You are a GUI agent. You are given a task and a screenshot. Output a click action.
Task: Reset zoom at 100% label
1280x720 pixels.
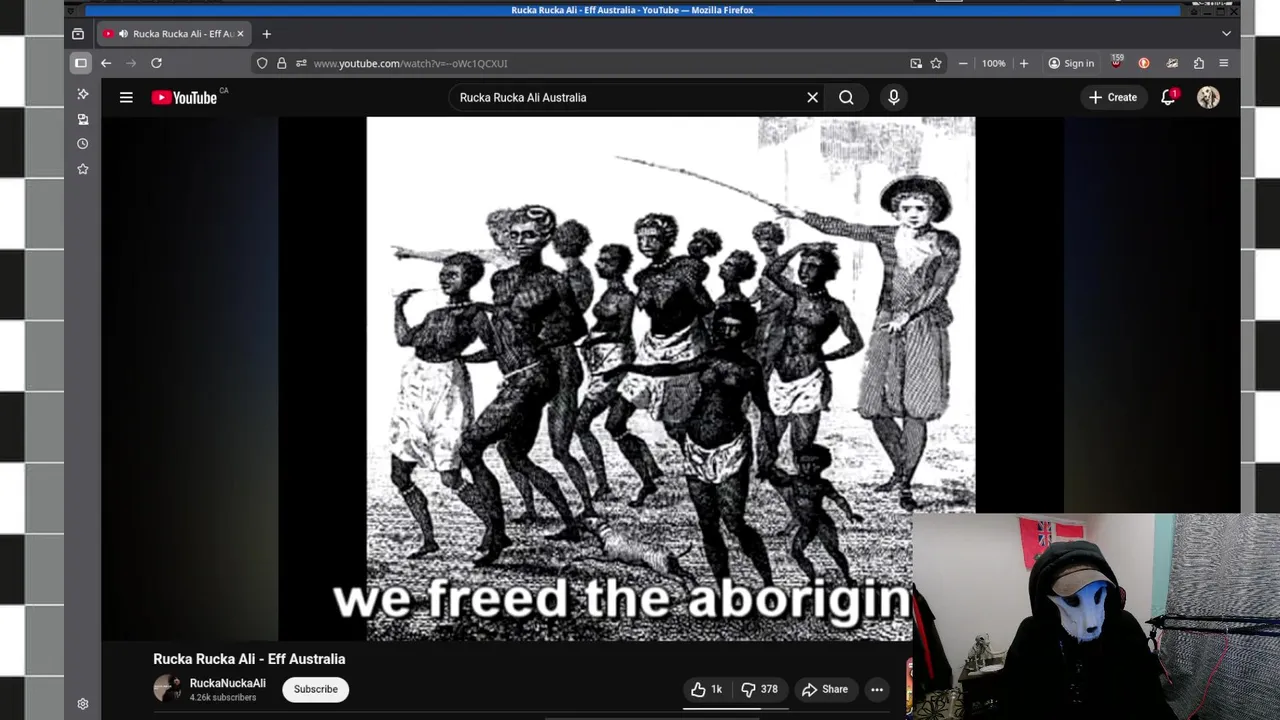(993, 63)
